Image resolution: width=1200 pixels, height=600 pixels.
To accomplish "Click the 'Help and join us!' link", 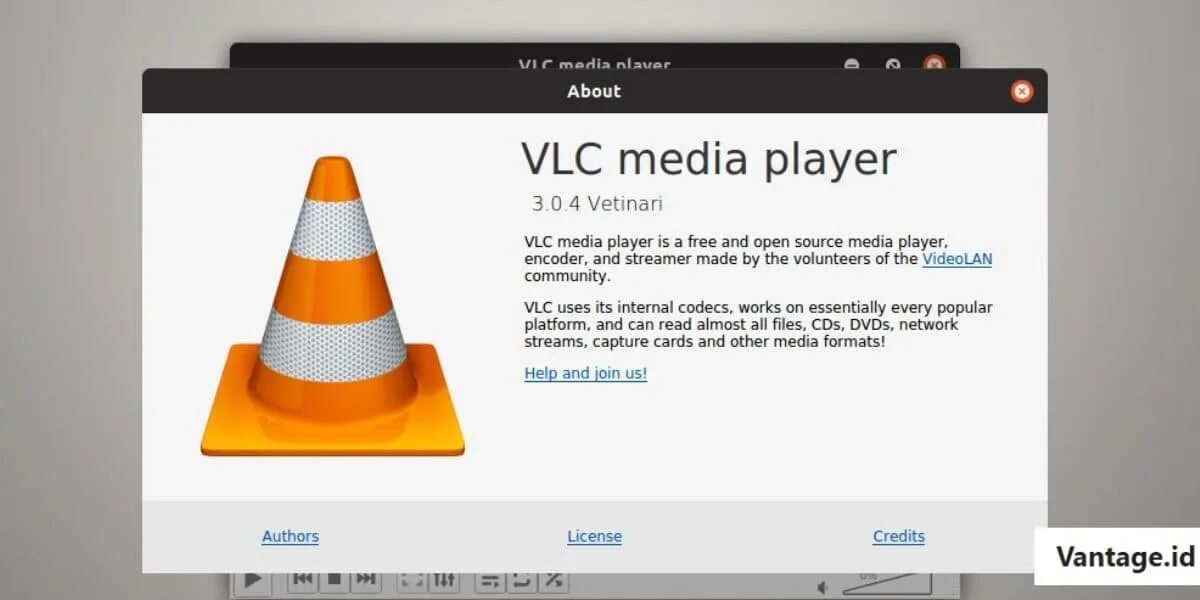I will tap(586, 373).
